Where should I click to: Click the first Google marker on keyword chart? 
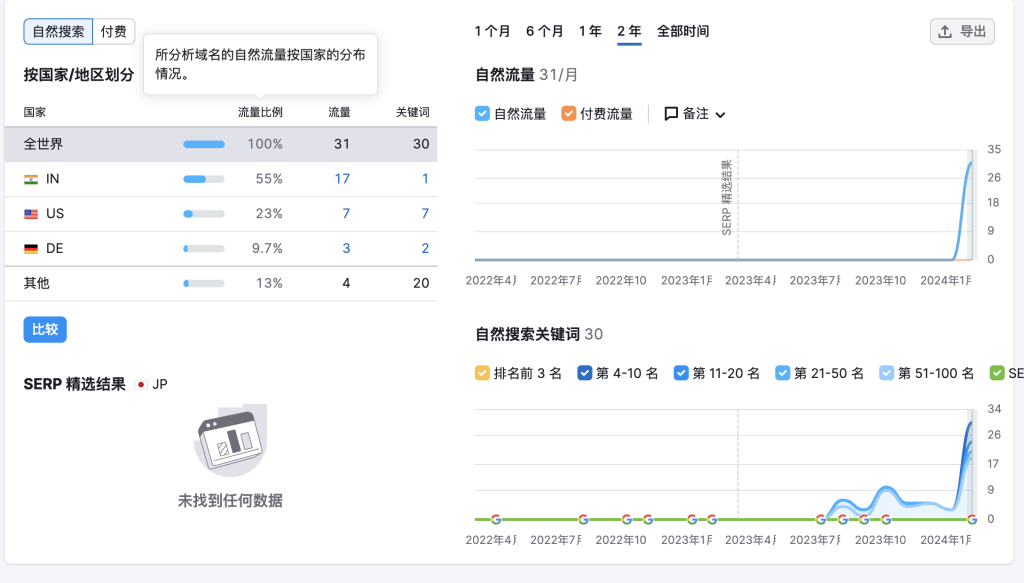pos(495,519)
